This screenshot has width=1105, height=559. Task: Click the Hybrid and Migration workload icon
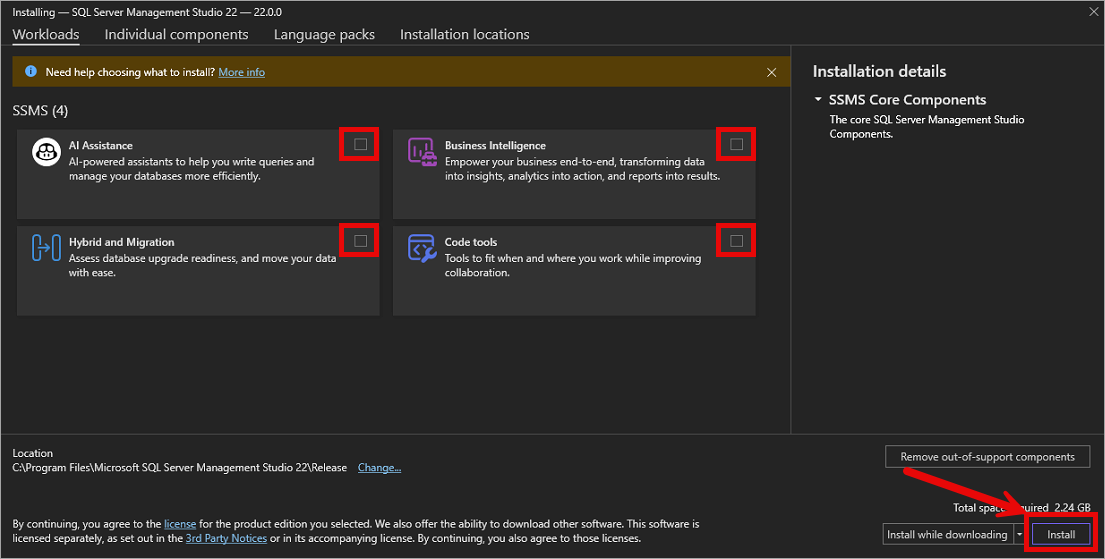click(47, 248)
